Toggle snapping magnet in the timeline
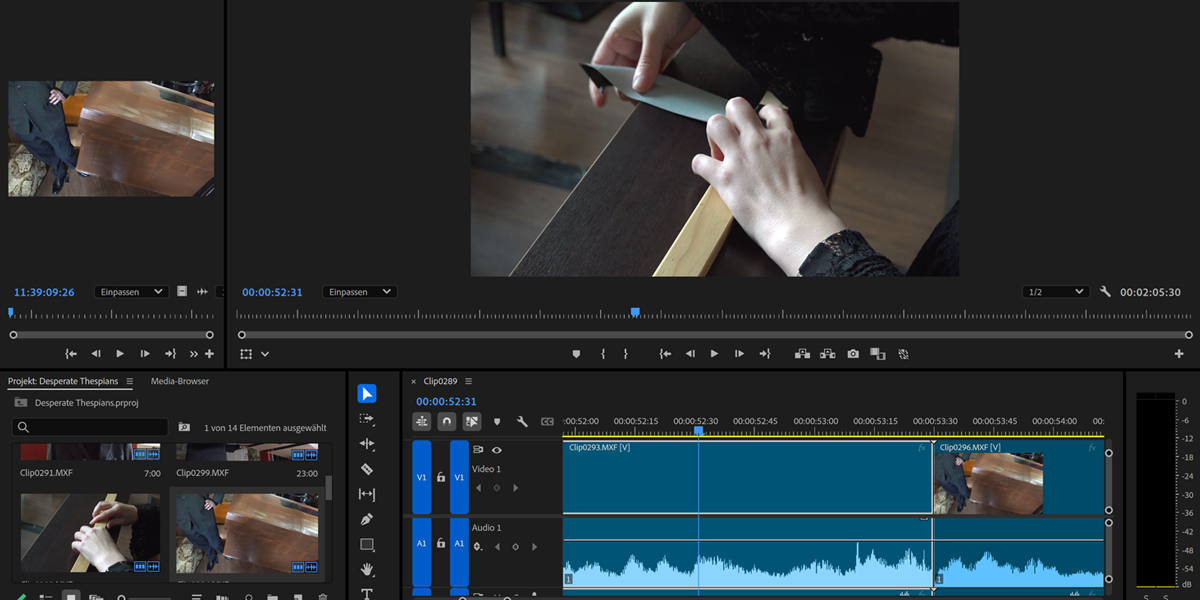Viewport: 1200px width, 600px height. coord(447,422)
